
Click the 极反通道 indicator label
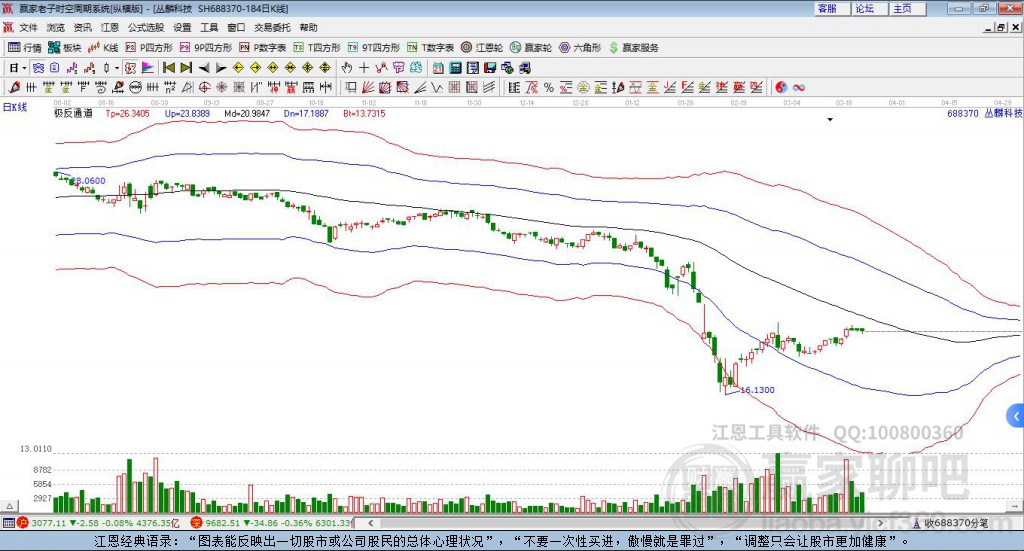[x=73, y=113]
